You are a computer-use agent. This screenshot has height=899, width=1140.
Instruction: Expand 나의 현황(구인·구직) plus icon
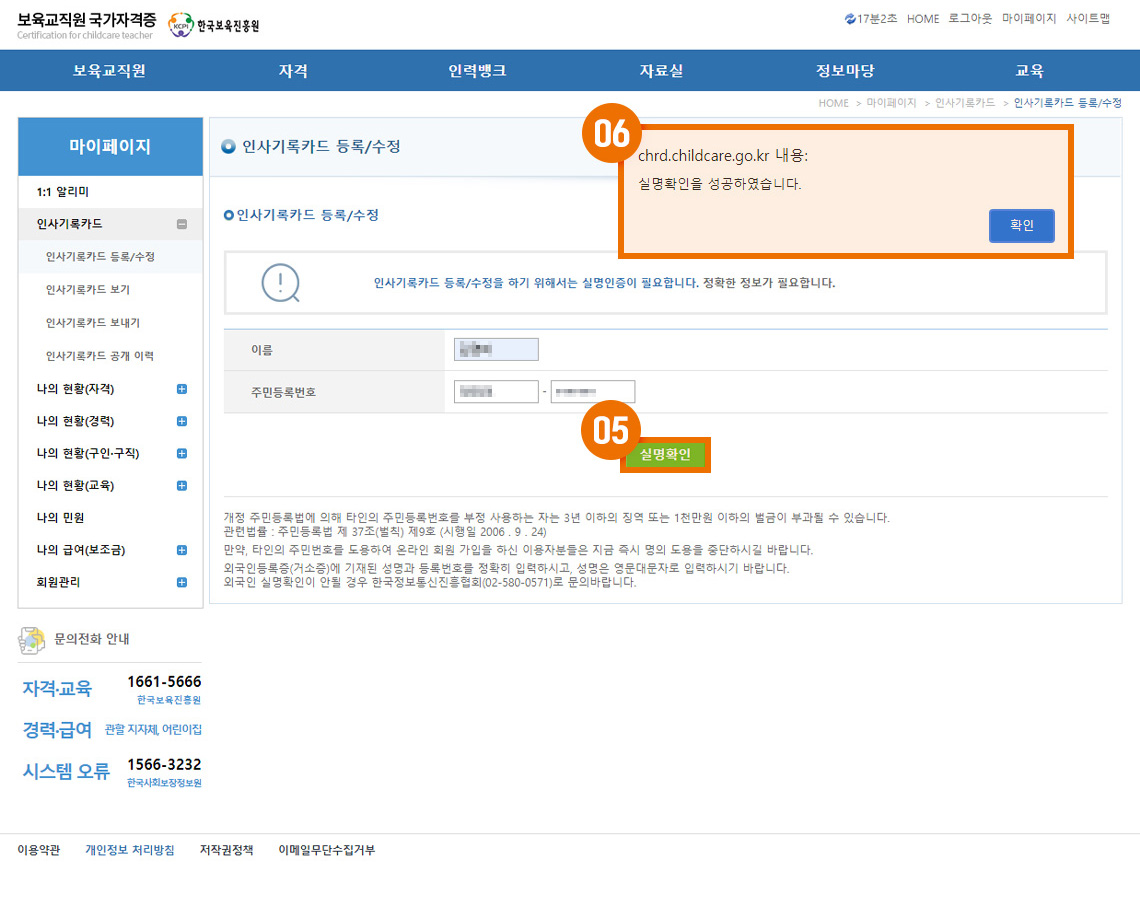point(182,453)
